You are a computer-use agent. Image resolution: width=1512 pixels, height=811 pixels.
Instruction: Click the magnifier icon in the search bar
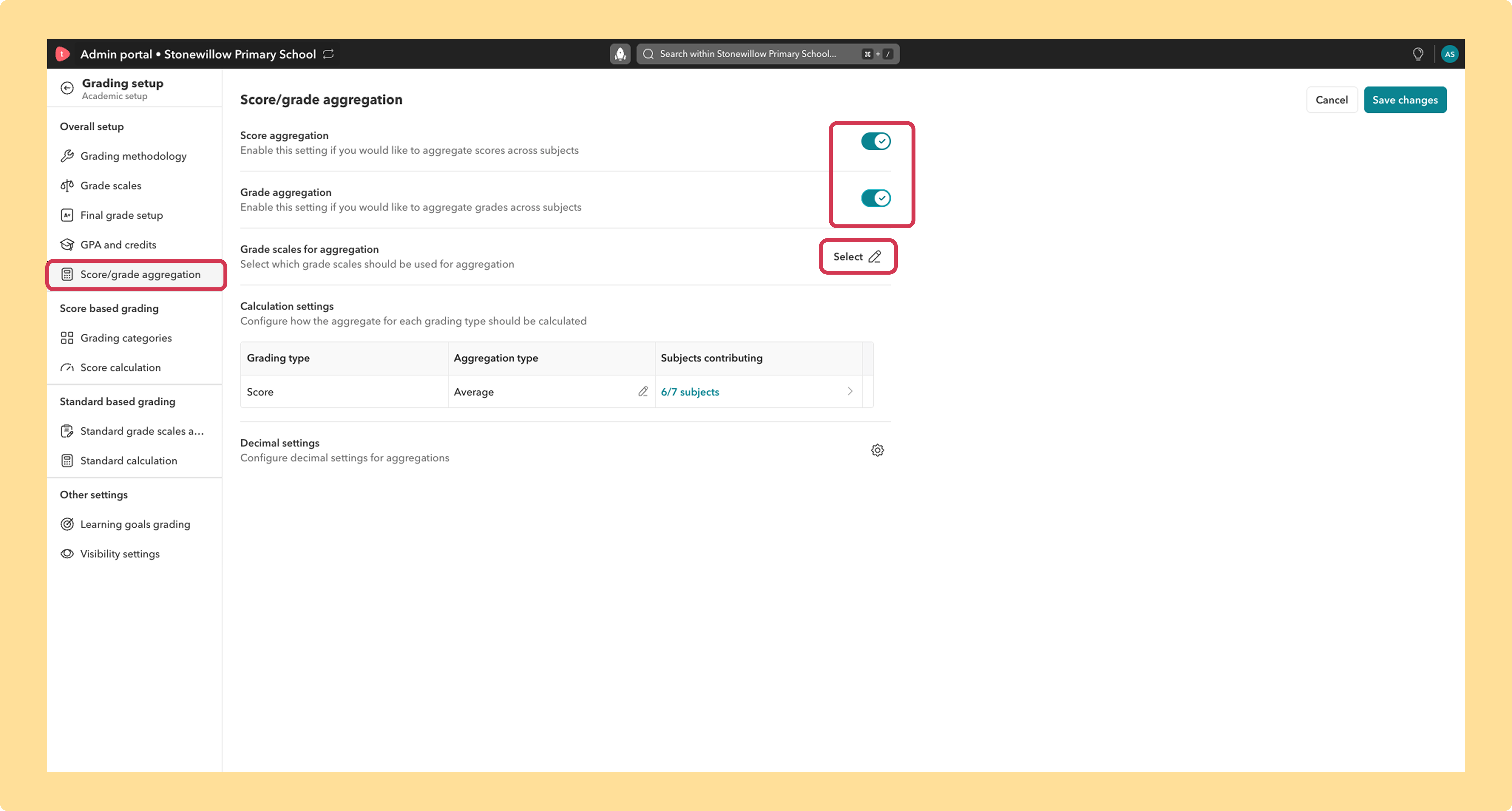pyautogui.click(x=648, y=54)
